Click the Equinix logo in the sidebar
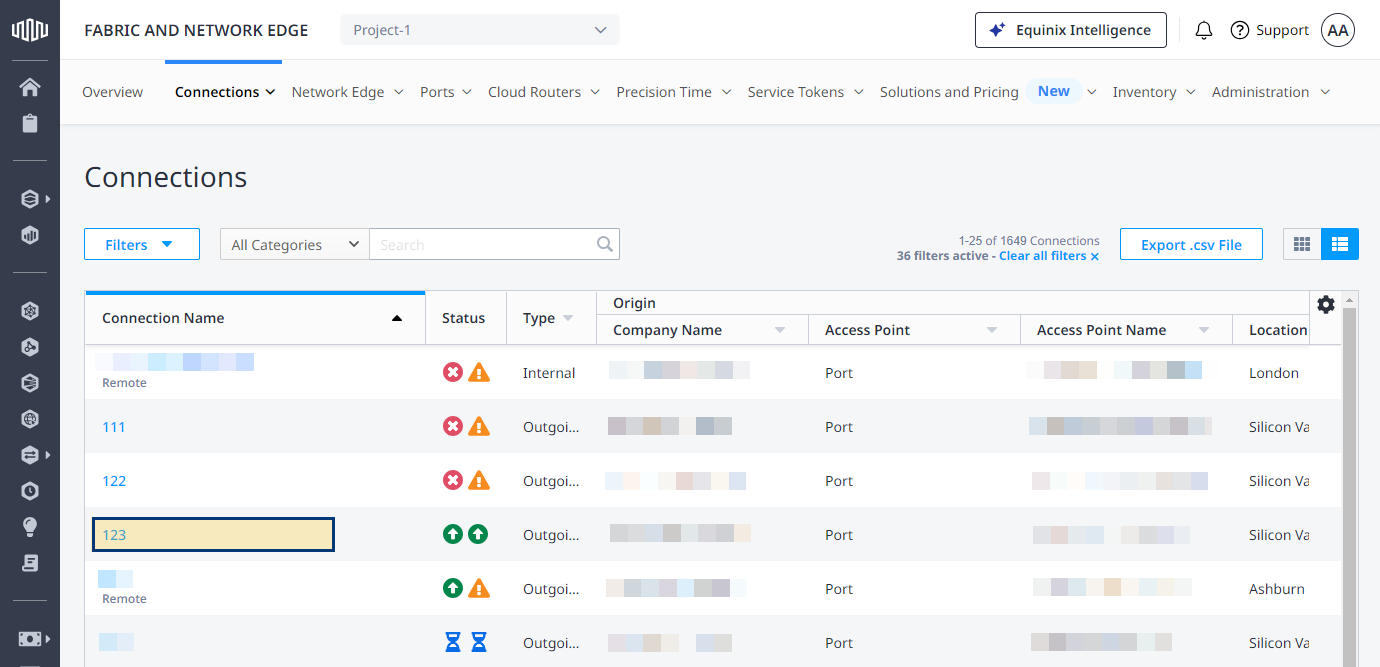Screen dimensions: 1380x667 click(x=30, y=30)
